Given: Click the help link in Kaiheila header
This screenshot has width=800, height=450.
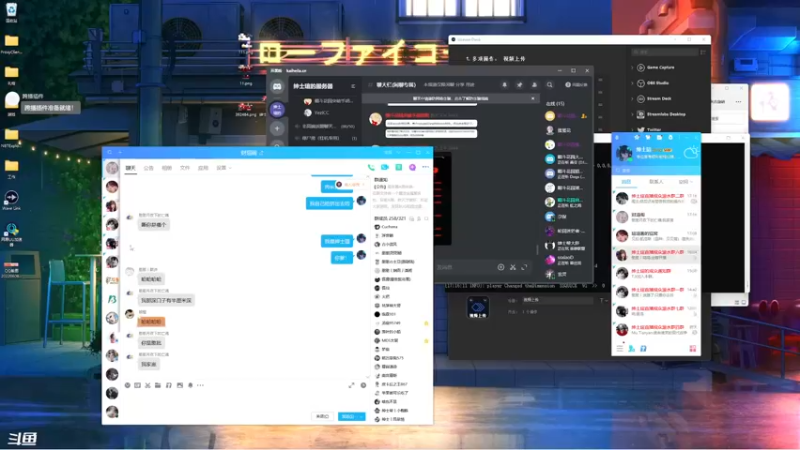Looking at the screenshot, I should pos(576,85).
